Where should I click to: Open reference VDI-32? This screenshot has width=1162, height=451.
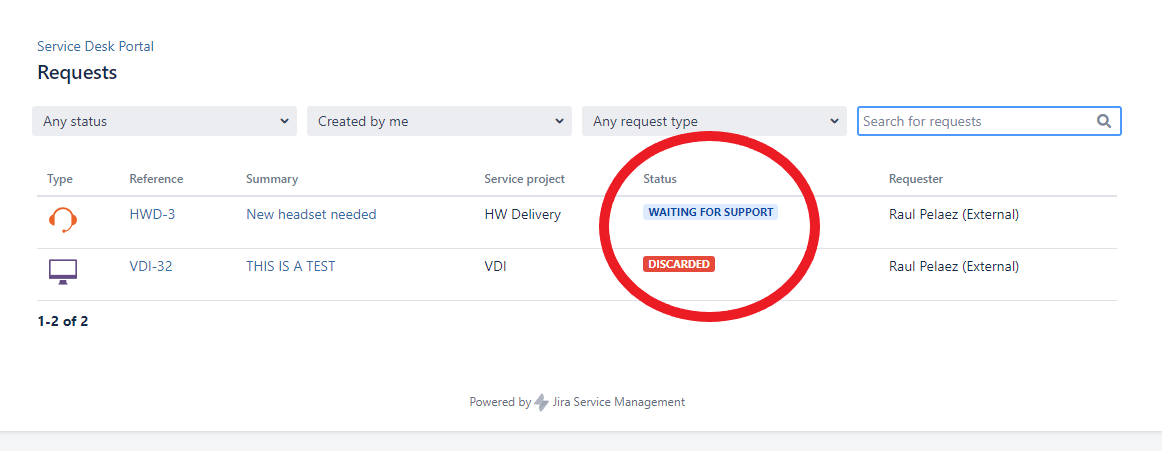coord(151,266)
